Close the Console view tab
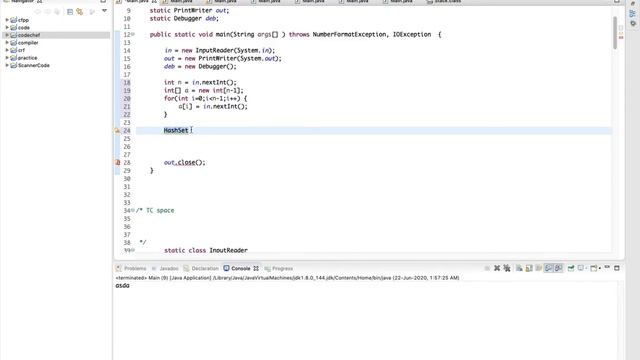This screenshot has height=360, width=640. [256, 268]
